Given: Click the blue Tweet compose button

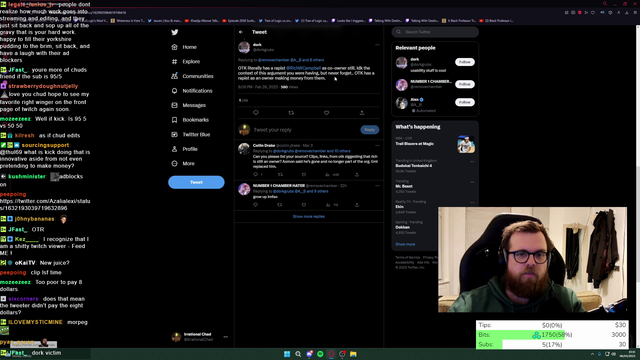Looking at the screenshot, I should pyautogui.click(x=196, y=182).
